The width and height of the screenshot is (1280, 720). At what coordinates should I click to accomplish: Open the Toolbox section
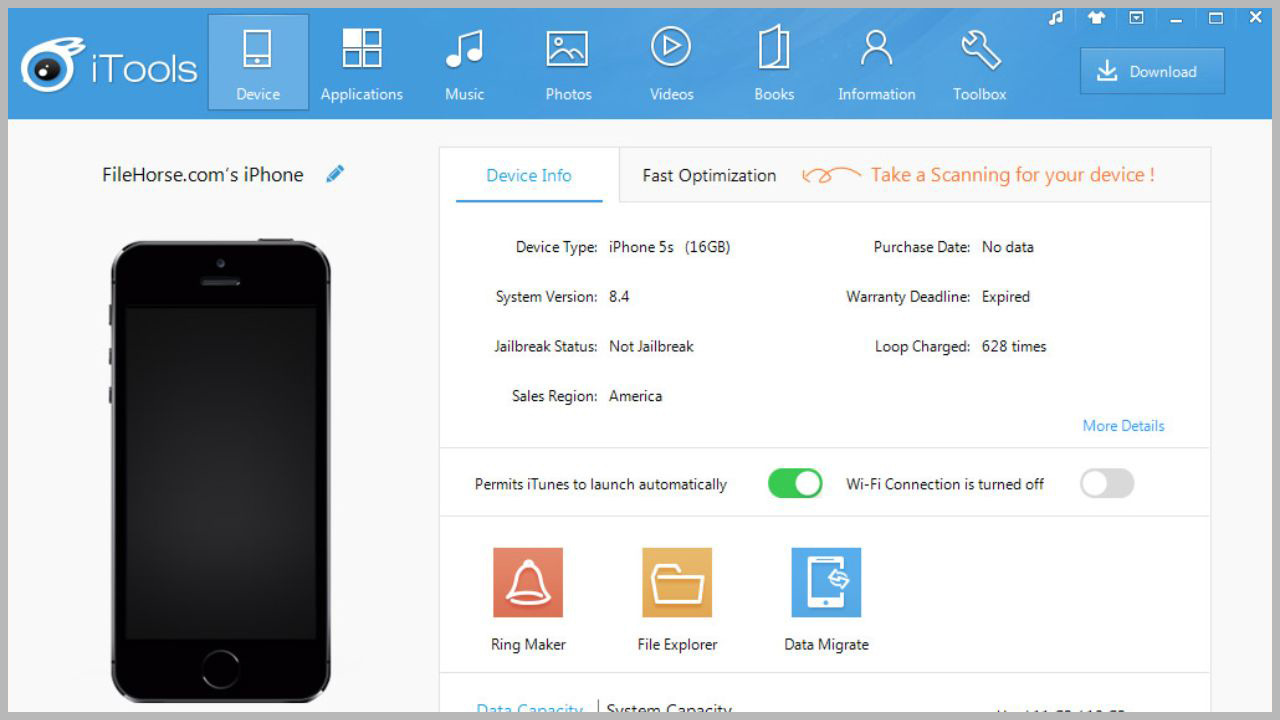980,62
